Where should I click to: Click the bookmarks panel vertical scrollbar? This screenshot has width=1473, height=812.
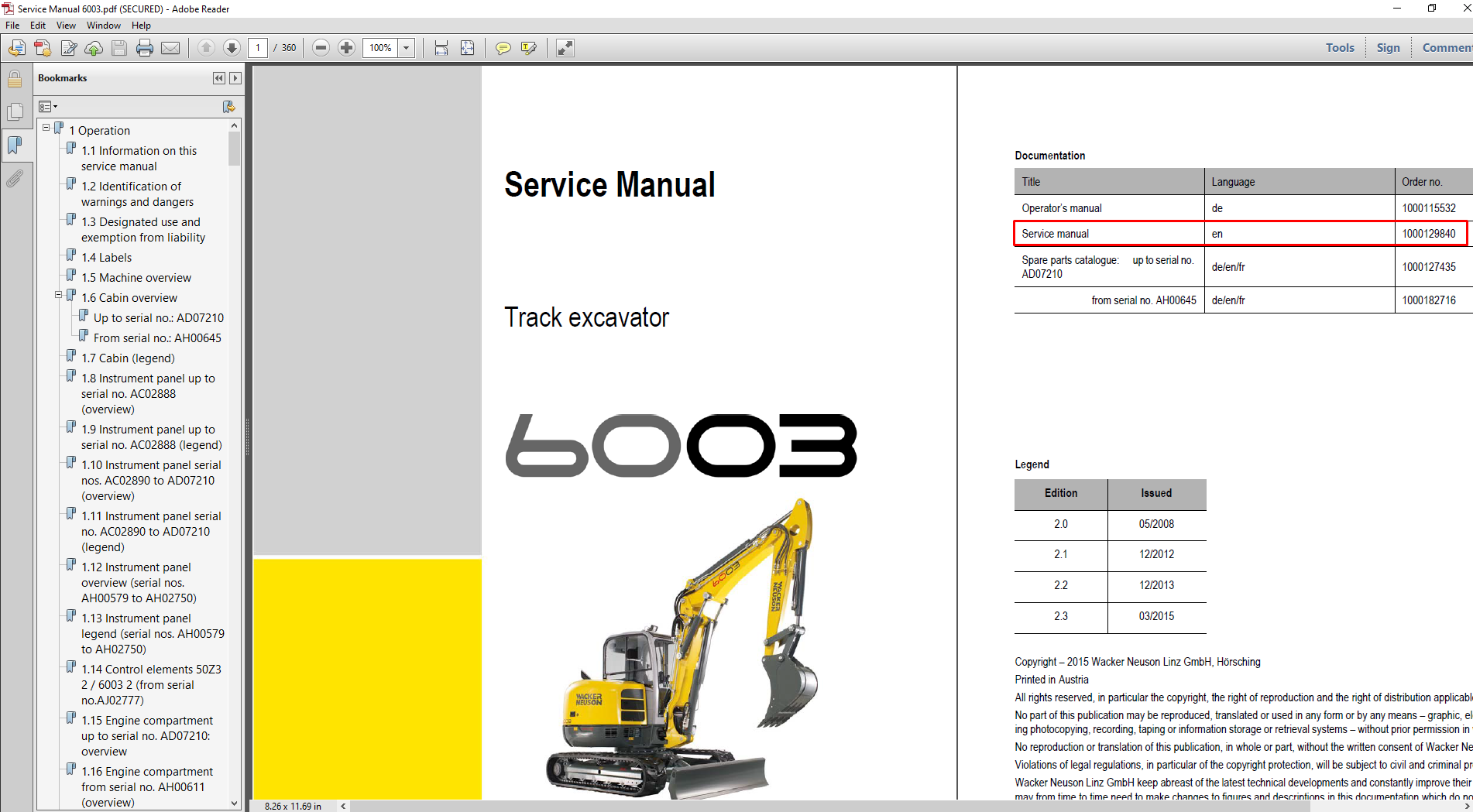coord(235,464)
